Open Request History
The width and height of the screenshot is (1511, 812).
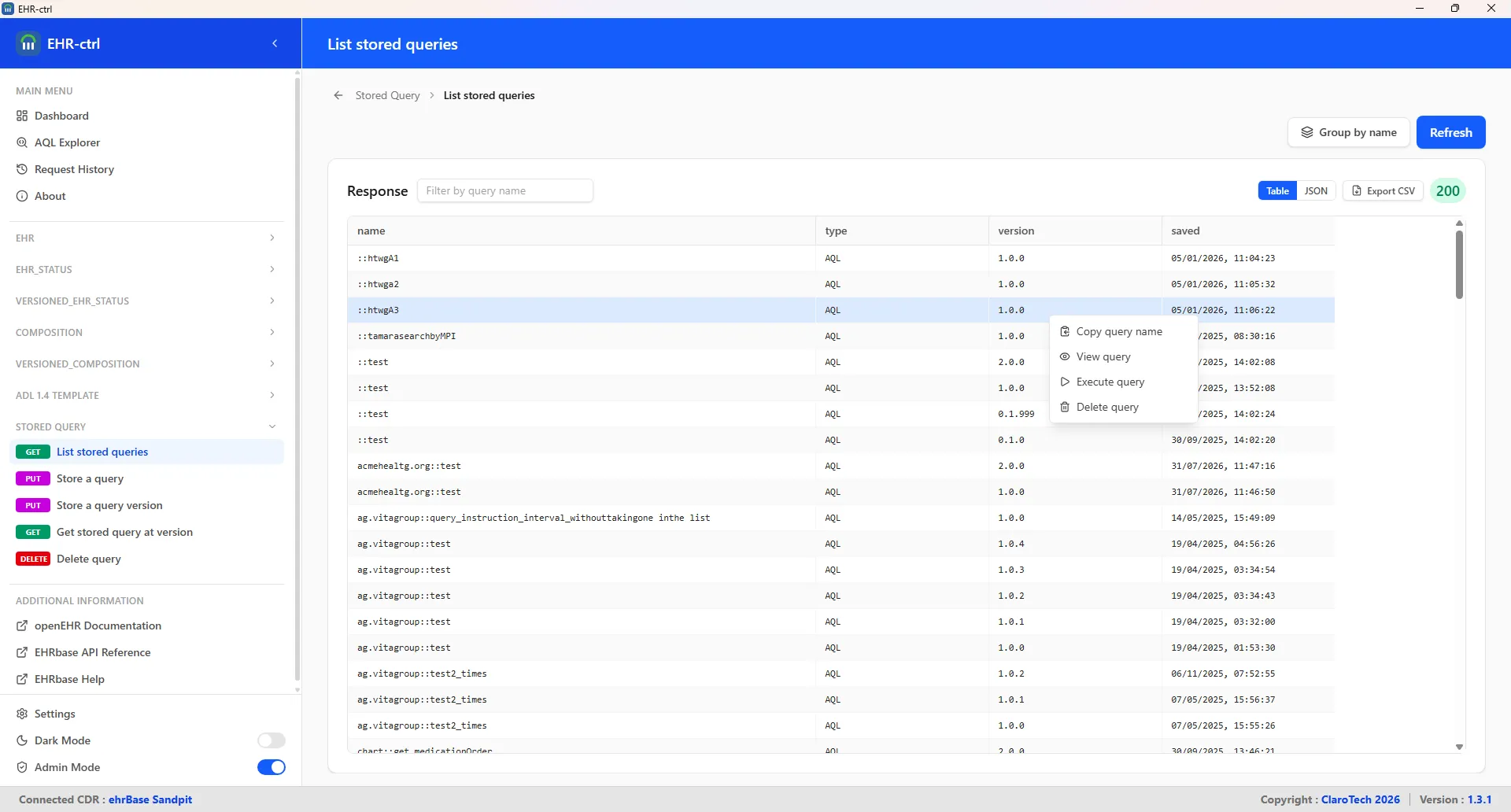pos(74,169)
